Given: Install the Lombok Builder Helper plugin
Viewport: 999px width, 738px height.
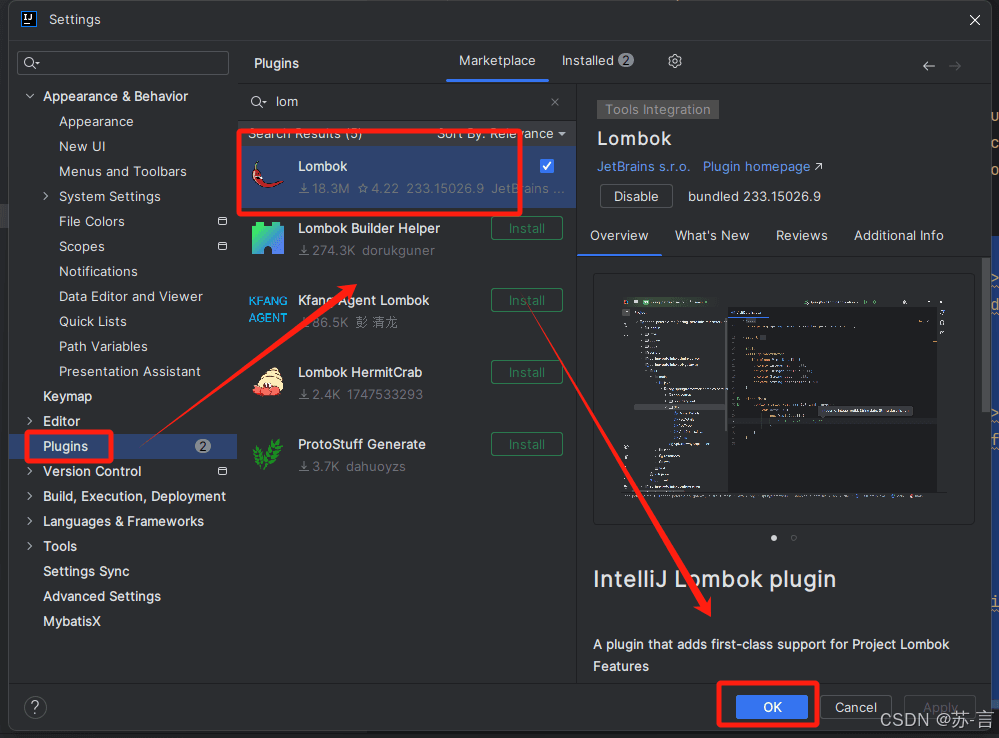Looking at the screenshot, I should point(526,228).
